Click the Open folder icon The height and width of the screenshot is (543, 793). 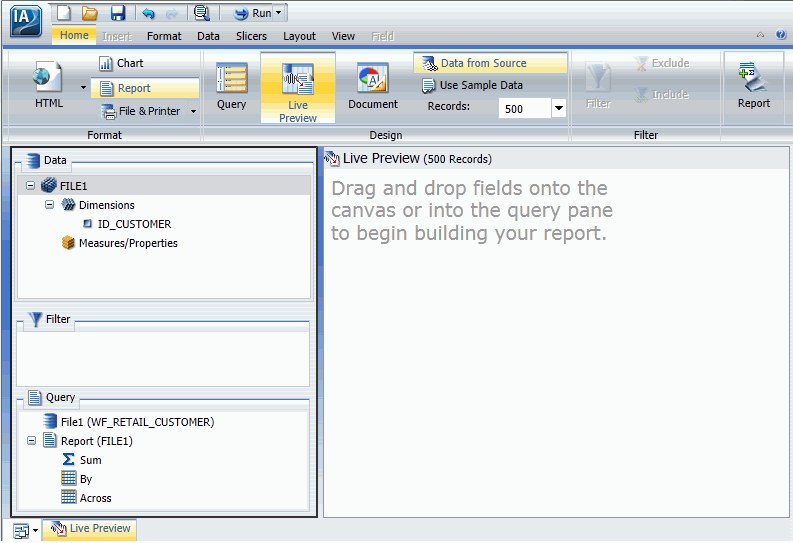click(90, 13)
